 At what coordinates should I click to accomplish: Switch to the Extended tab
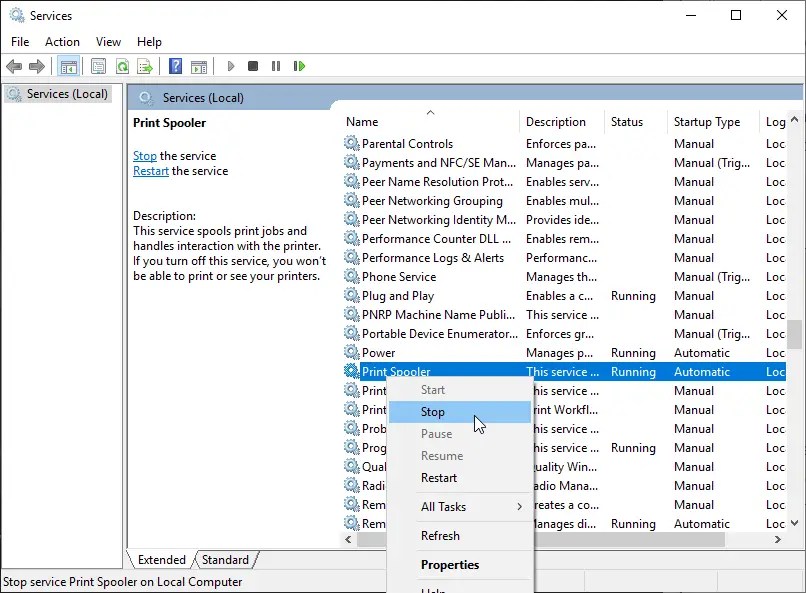(x=161, y=560)
